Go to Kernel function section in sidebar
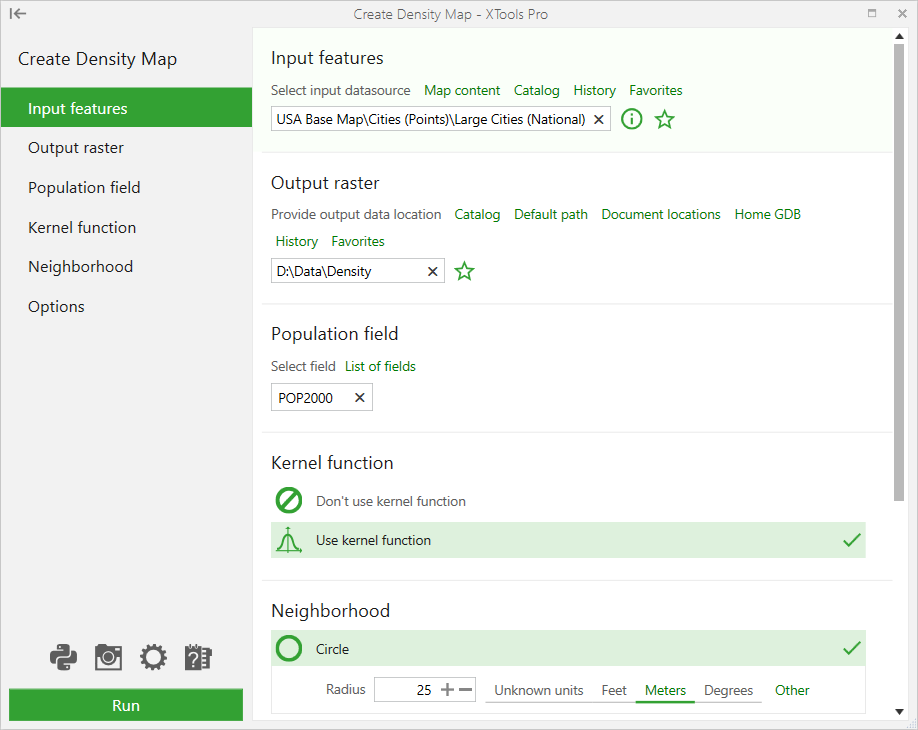The height and width of the screenshot is (730, 918). tap(82, 227)
